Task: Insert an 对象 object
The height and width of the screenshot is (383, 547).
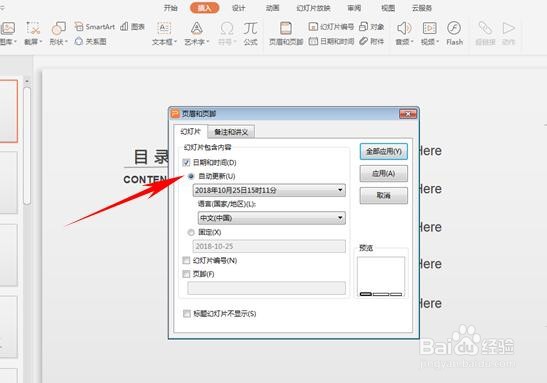Action: pos(372,27)
